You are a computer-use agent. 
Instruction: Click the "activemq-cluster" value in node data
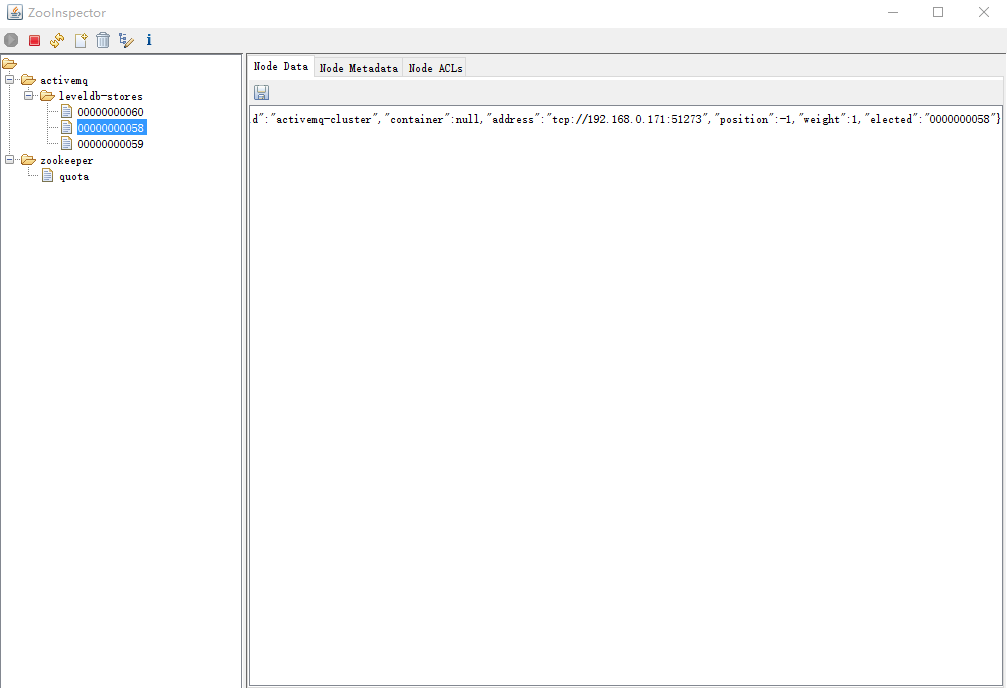[324, 119]
